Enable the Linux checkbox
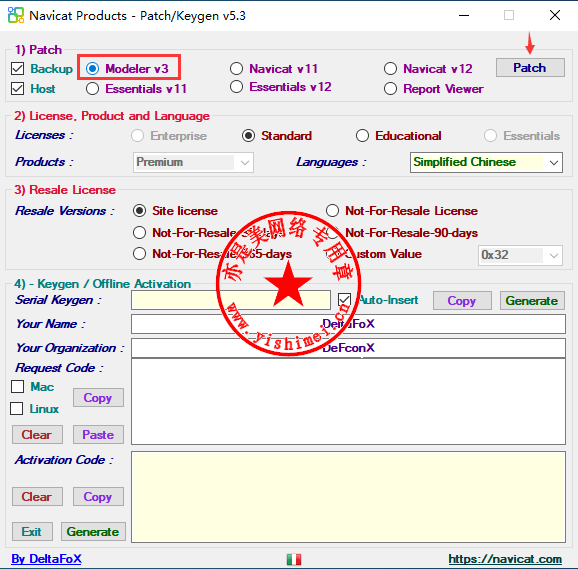The height and width of the screenshot is (569, 578). [17, 408]
